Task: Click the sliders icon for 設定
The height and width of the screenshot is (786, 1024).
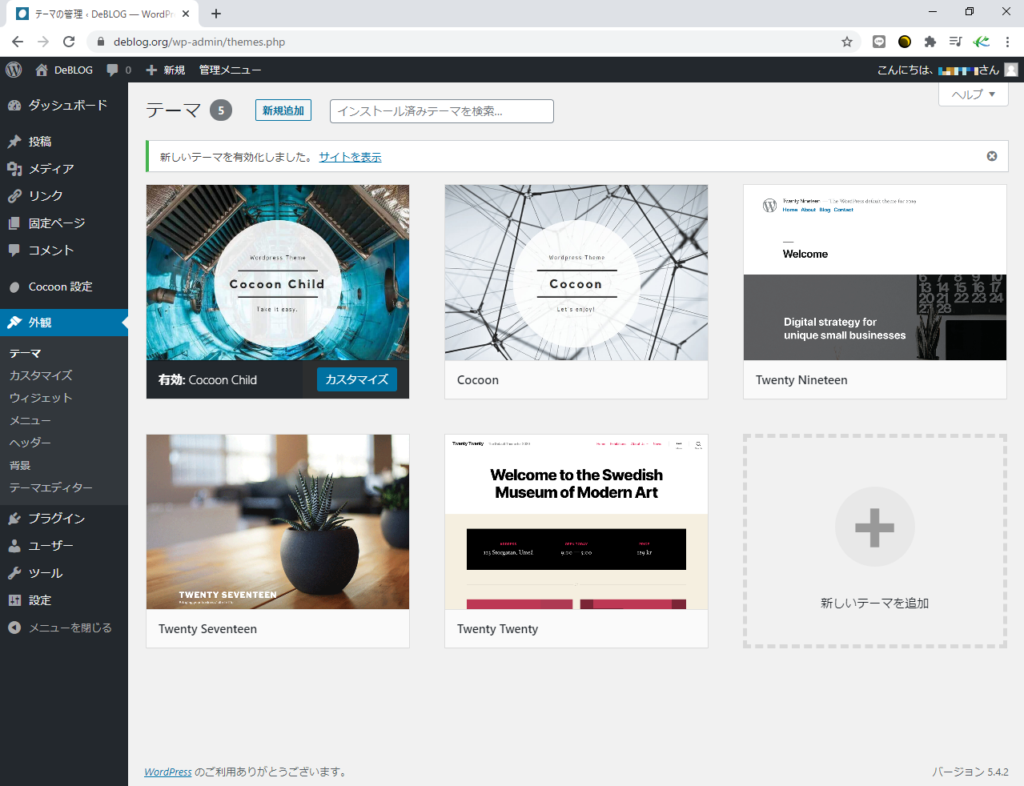Action: [x=14, y=601]
